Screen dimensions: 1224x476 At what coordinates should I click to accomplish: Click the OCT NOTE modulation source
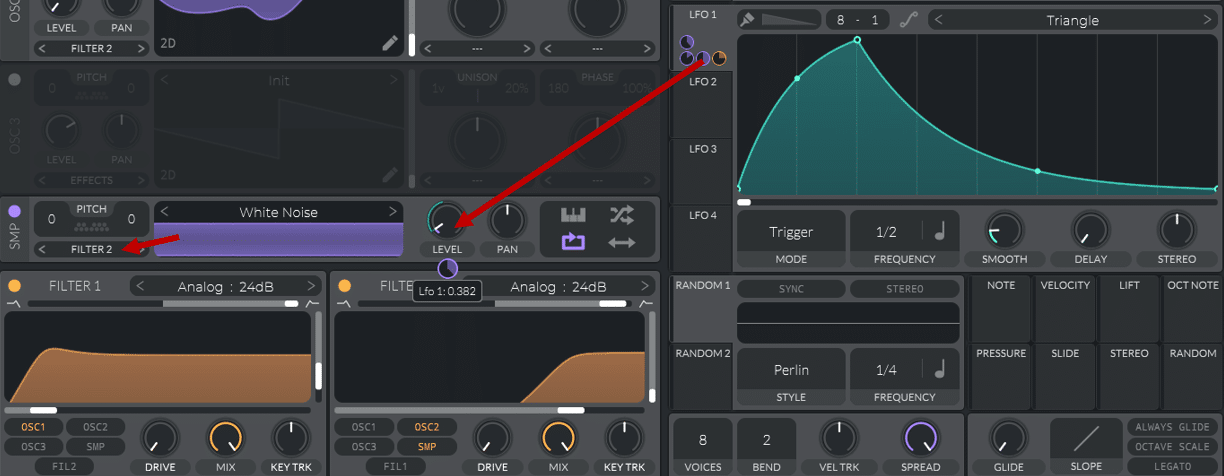pyautogui.click(x=1192, y=309)
